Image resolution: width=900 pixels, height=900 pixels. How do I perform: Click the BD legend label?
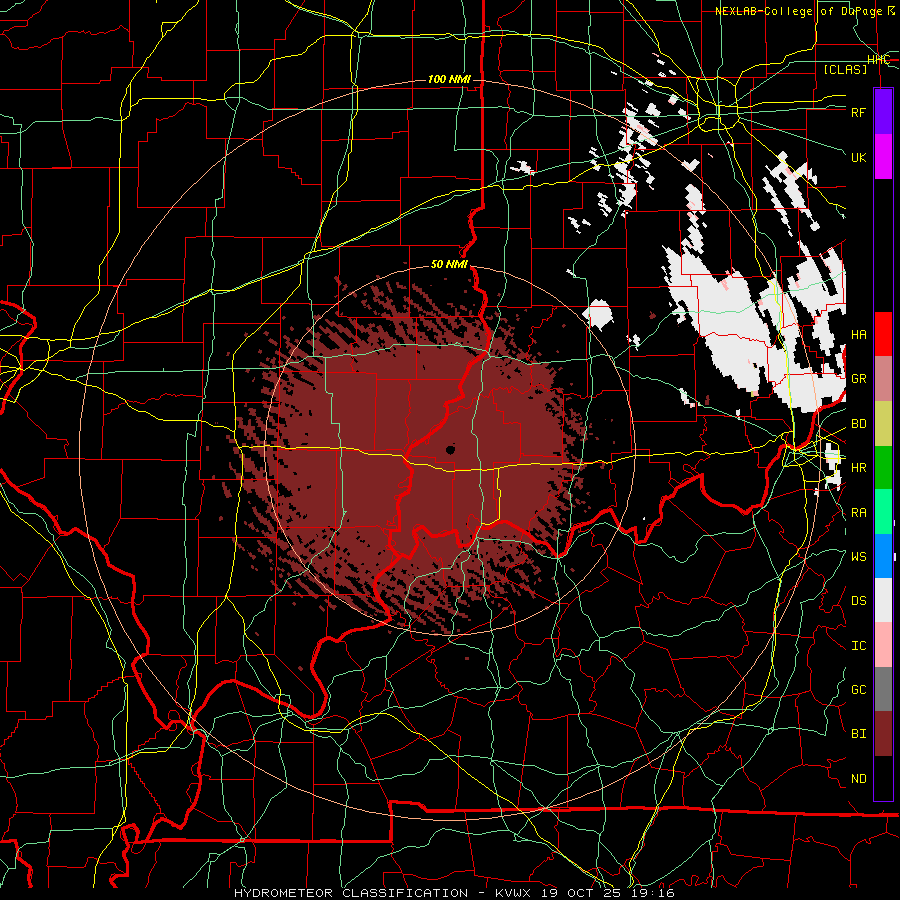pos(859,424)
